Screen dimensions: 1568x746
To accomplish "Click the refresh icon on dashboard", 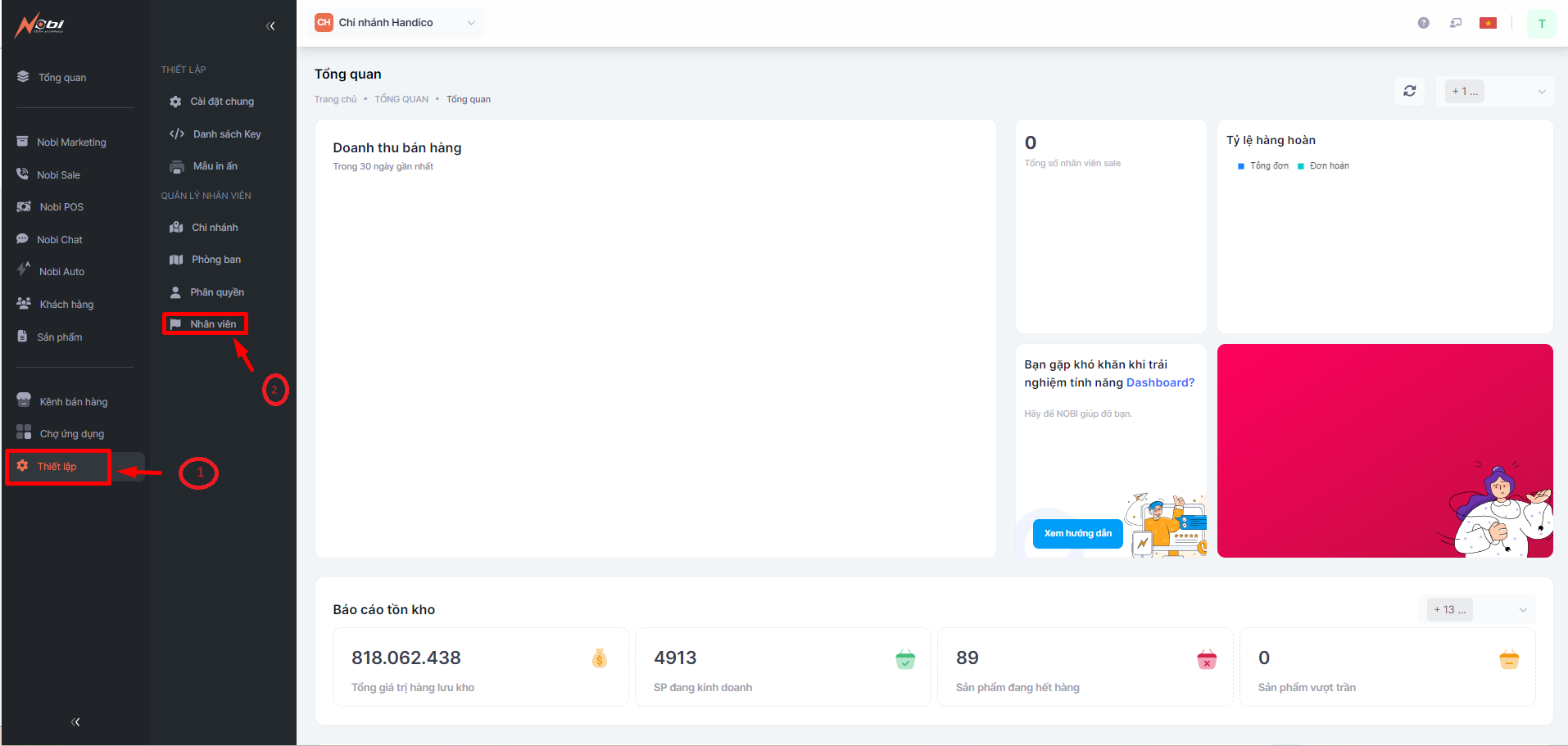I will tap(1409, 91).
